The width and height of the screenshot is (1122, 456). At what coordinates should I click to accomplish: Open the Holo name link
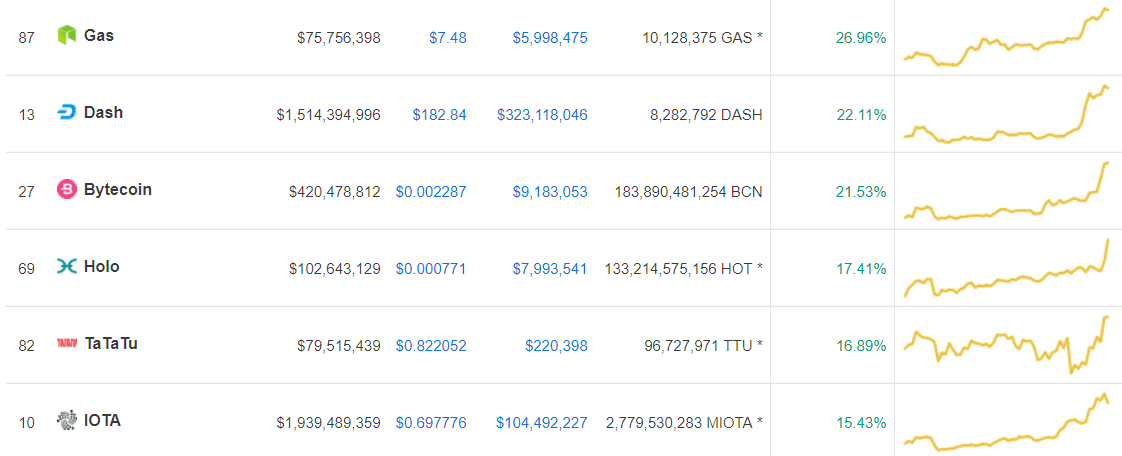[x=102, y=267]
